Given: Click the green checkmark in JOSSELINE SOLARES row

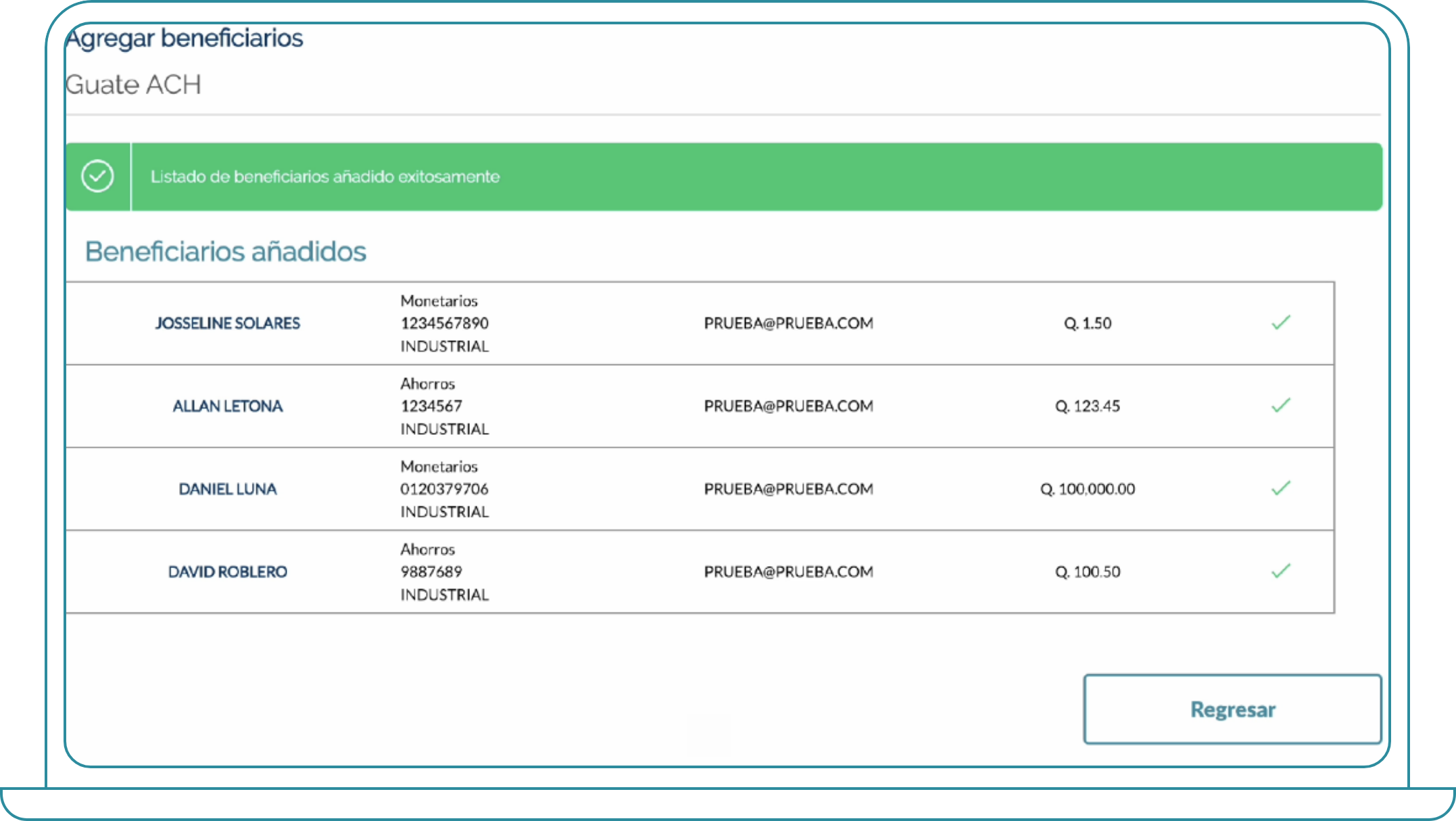Looking at the screenshot, I should [1281, 323].
